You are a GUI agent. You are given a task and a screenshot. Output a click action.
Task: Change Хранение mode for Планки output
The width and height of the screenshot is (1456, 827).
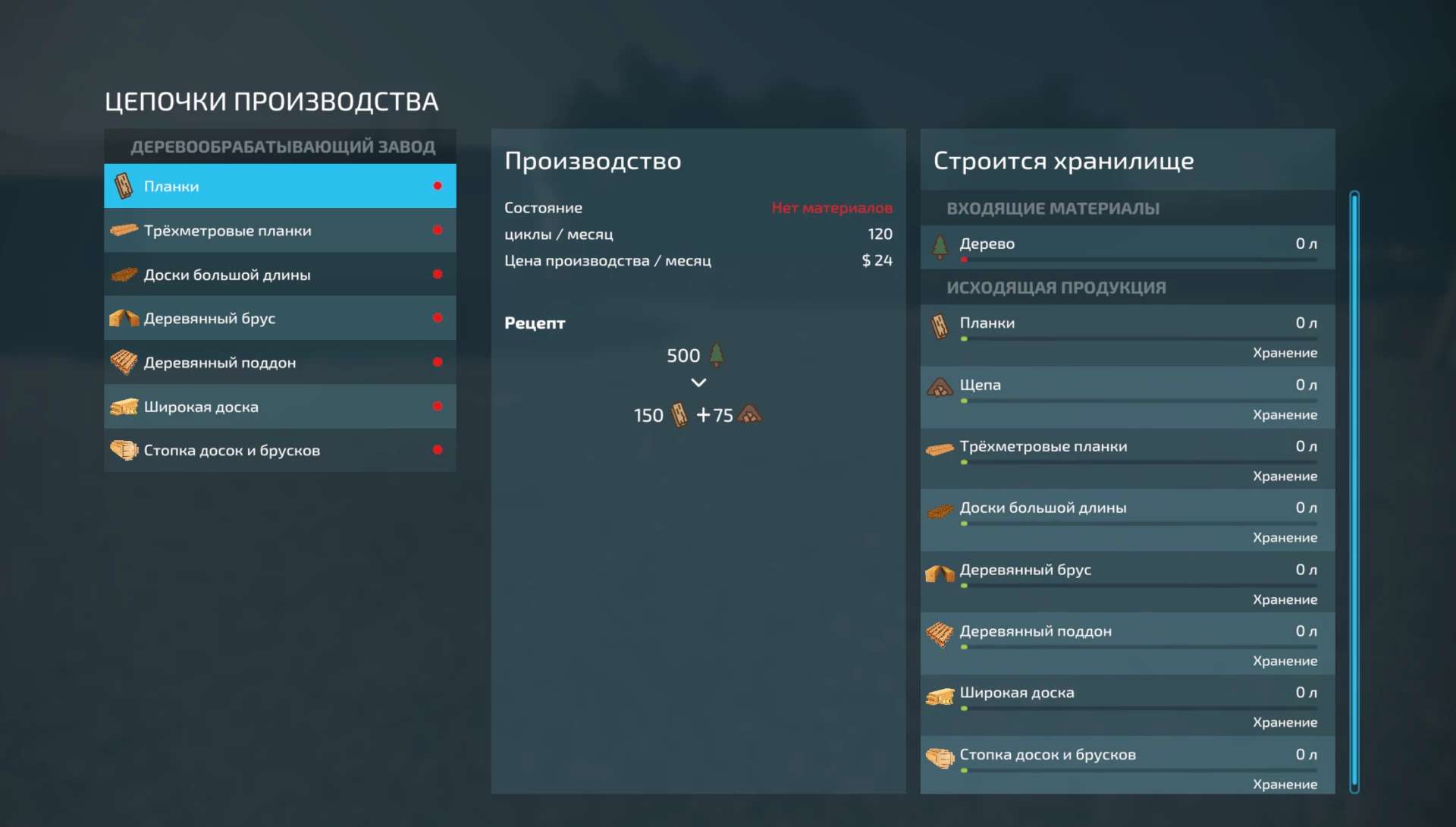coord(1285,353)
